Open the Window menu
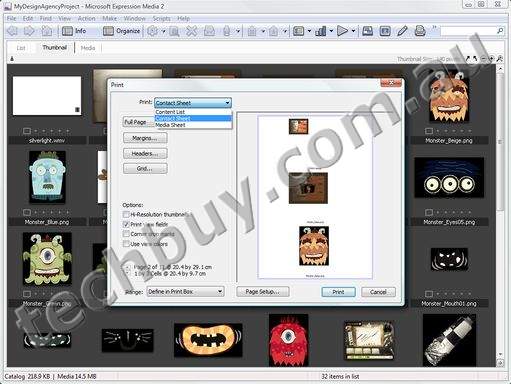511x384 pixels. (134, 18)
